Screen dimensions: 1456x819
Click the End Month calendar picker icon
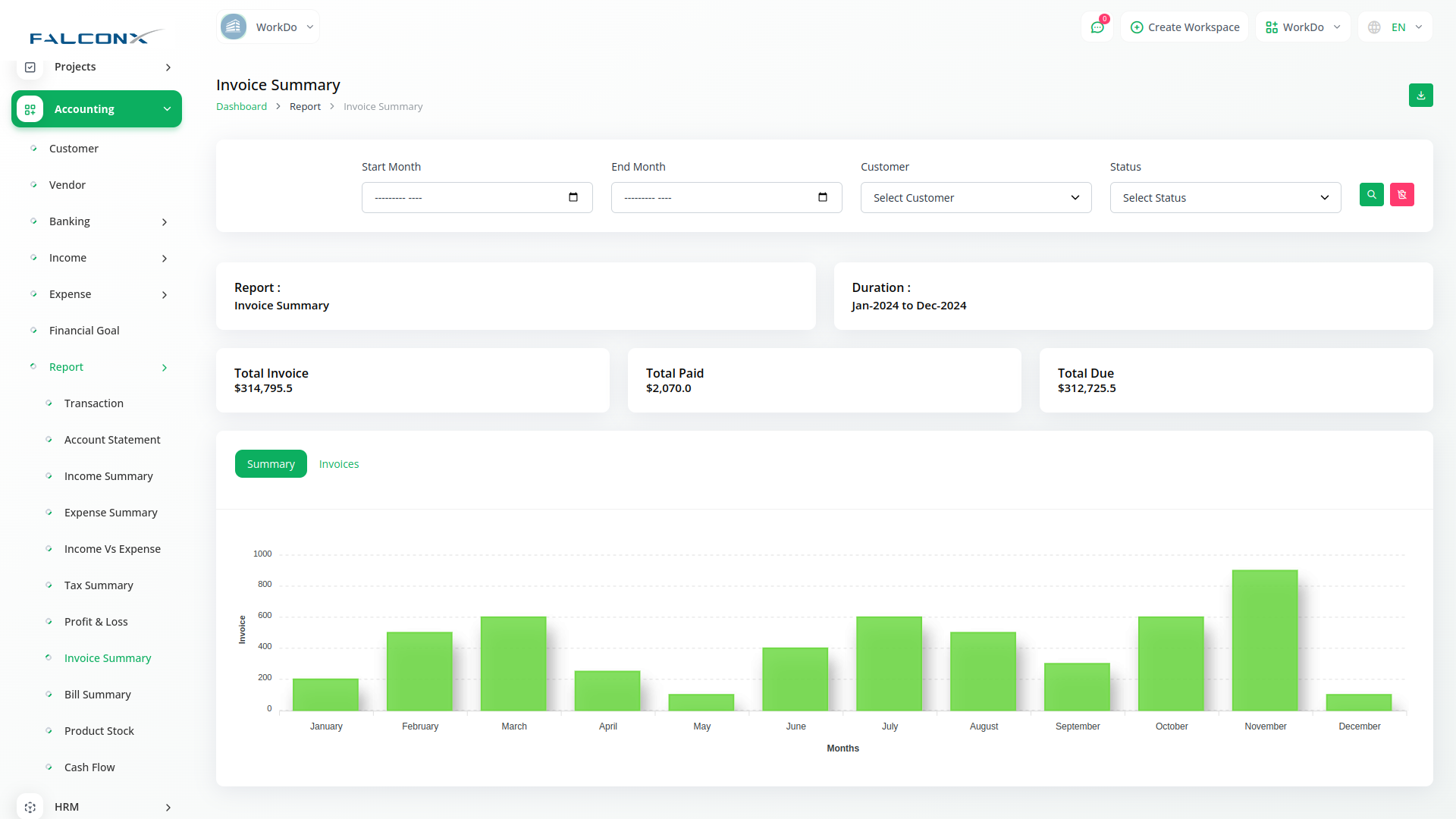tap(823, 197)
